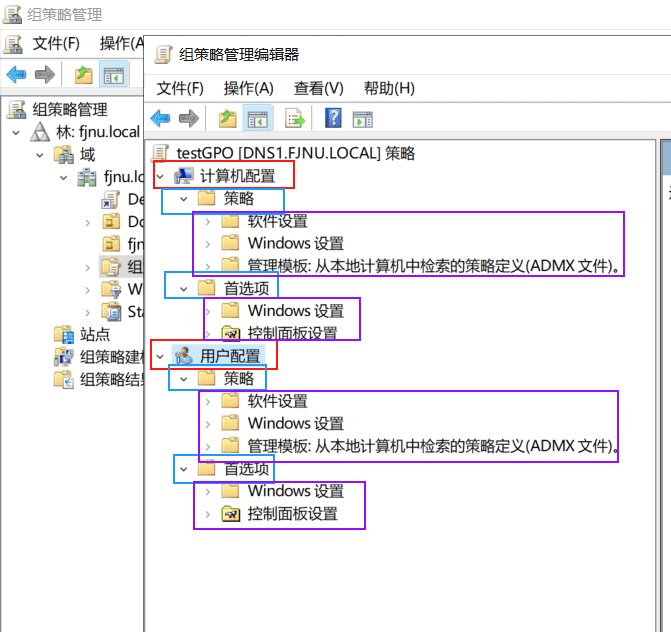Click 控制面板设置 icon under user 首选项

click(231, 513)
